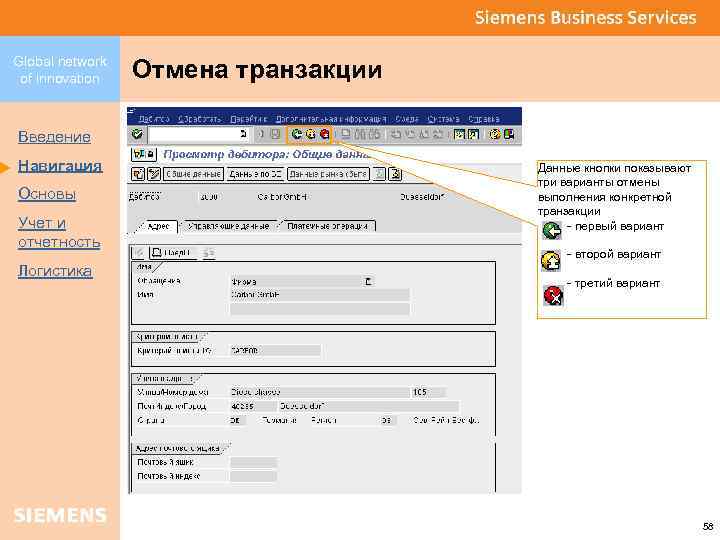Click the Customize Local Layout icon
Screen dimensions: 720x540
click(x=509, y=135)
